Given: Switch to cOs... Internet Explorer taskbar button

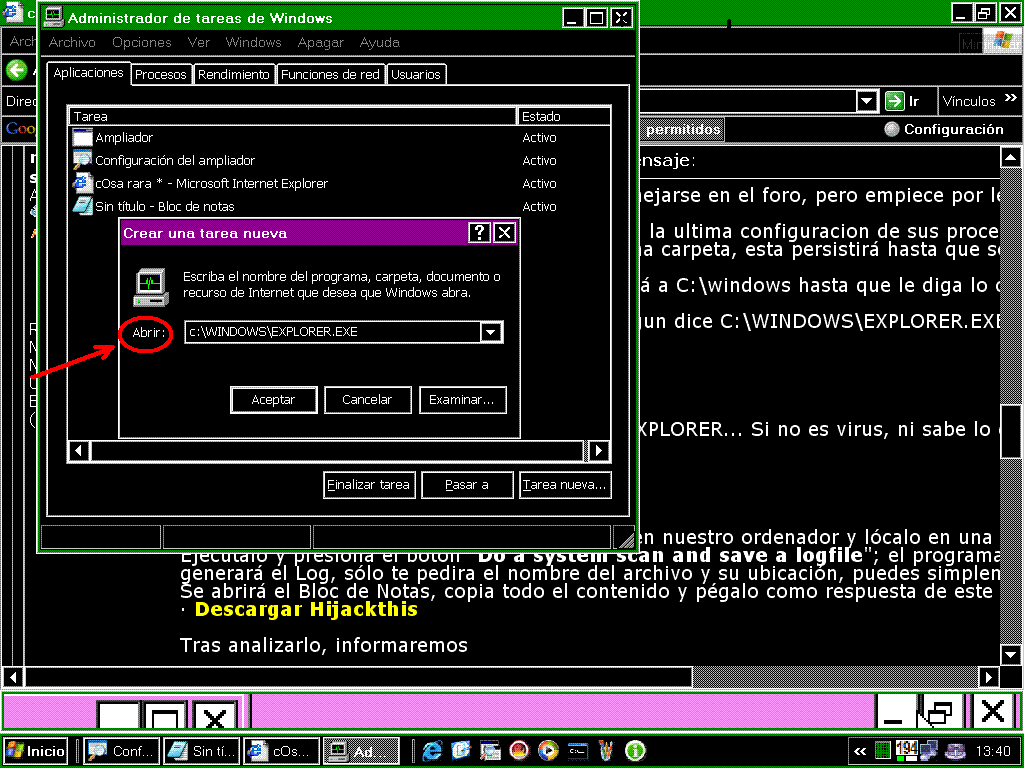Looking at the screenshot, I should [x=281, y=751].
